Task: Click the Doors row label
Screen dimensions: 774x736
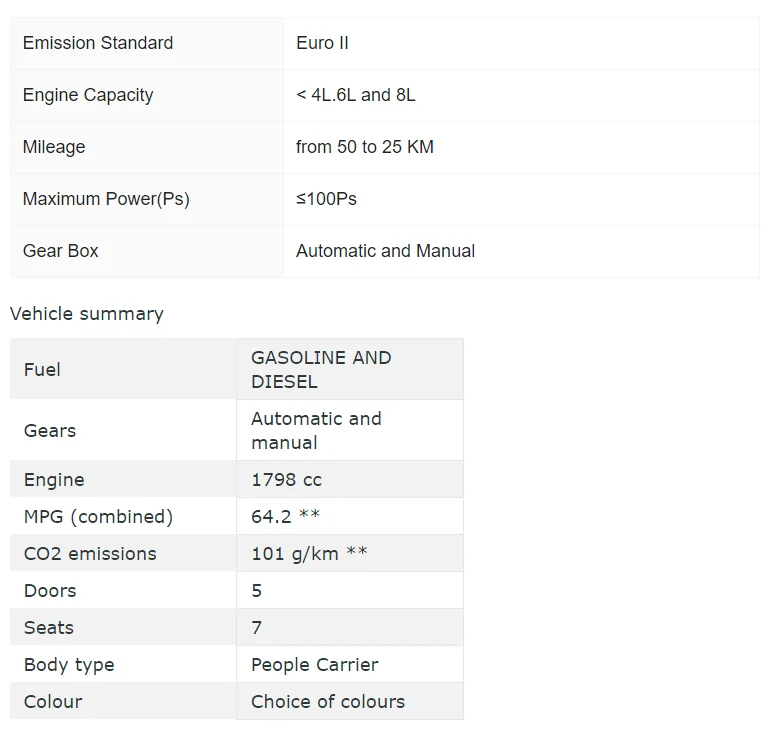Action: coord(50,591)
